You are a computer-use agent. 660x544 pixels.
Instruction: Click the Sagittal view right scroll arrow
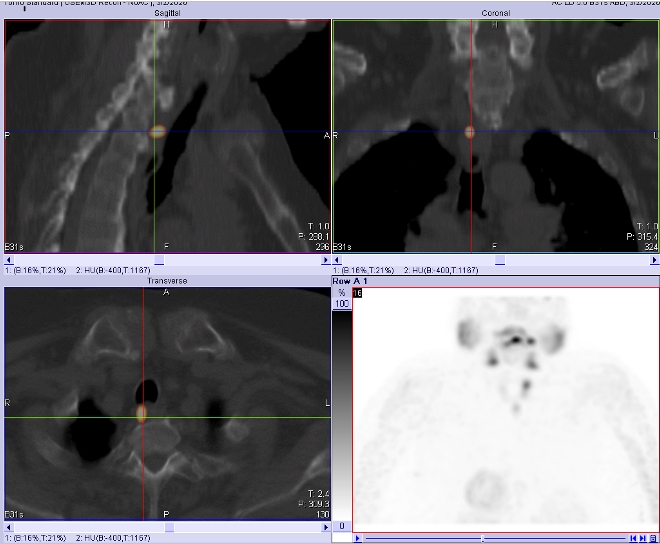coord(325,260)
